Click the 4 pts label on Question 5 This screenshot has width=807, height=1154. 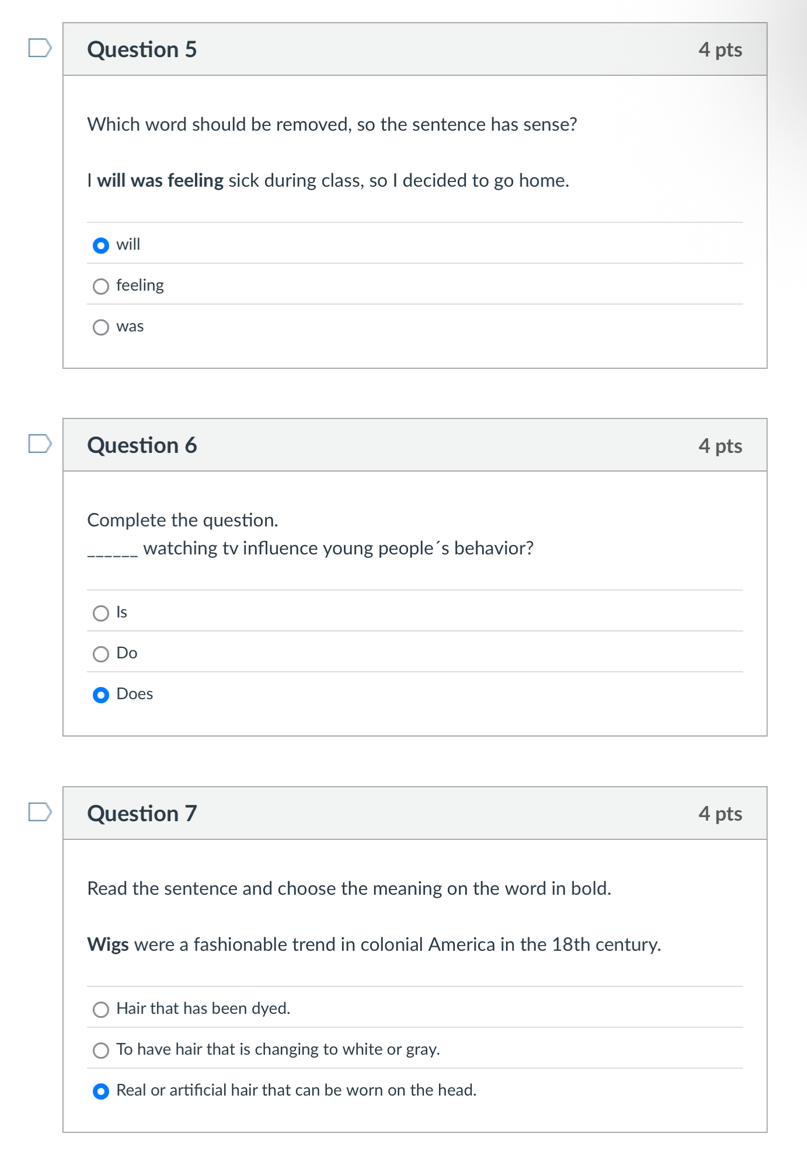click(x=720, y=49)
